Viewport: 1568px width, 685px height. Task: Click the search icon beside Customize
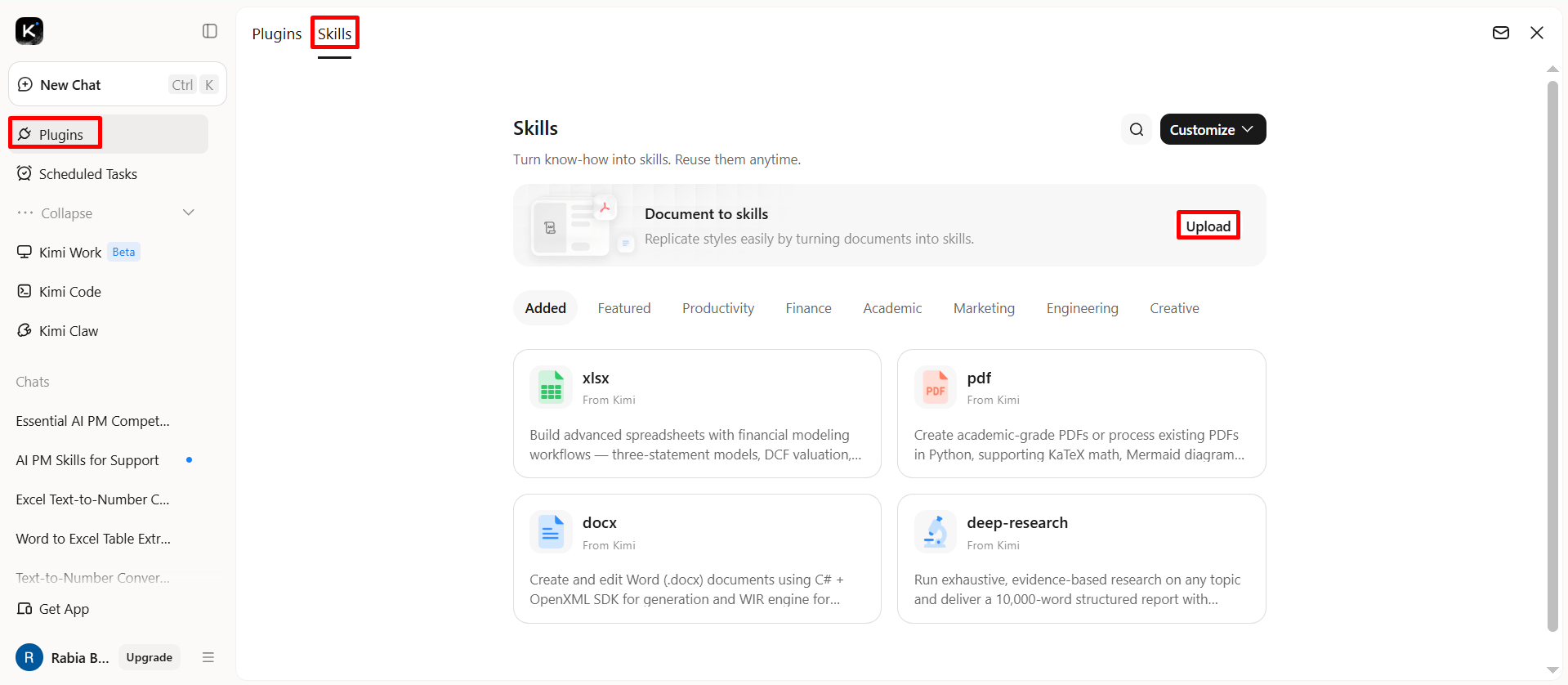pos(1137,129)
